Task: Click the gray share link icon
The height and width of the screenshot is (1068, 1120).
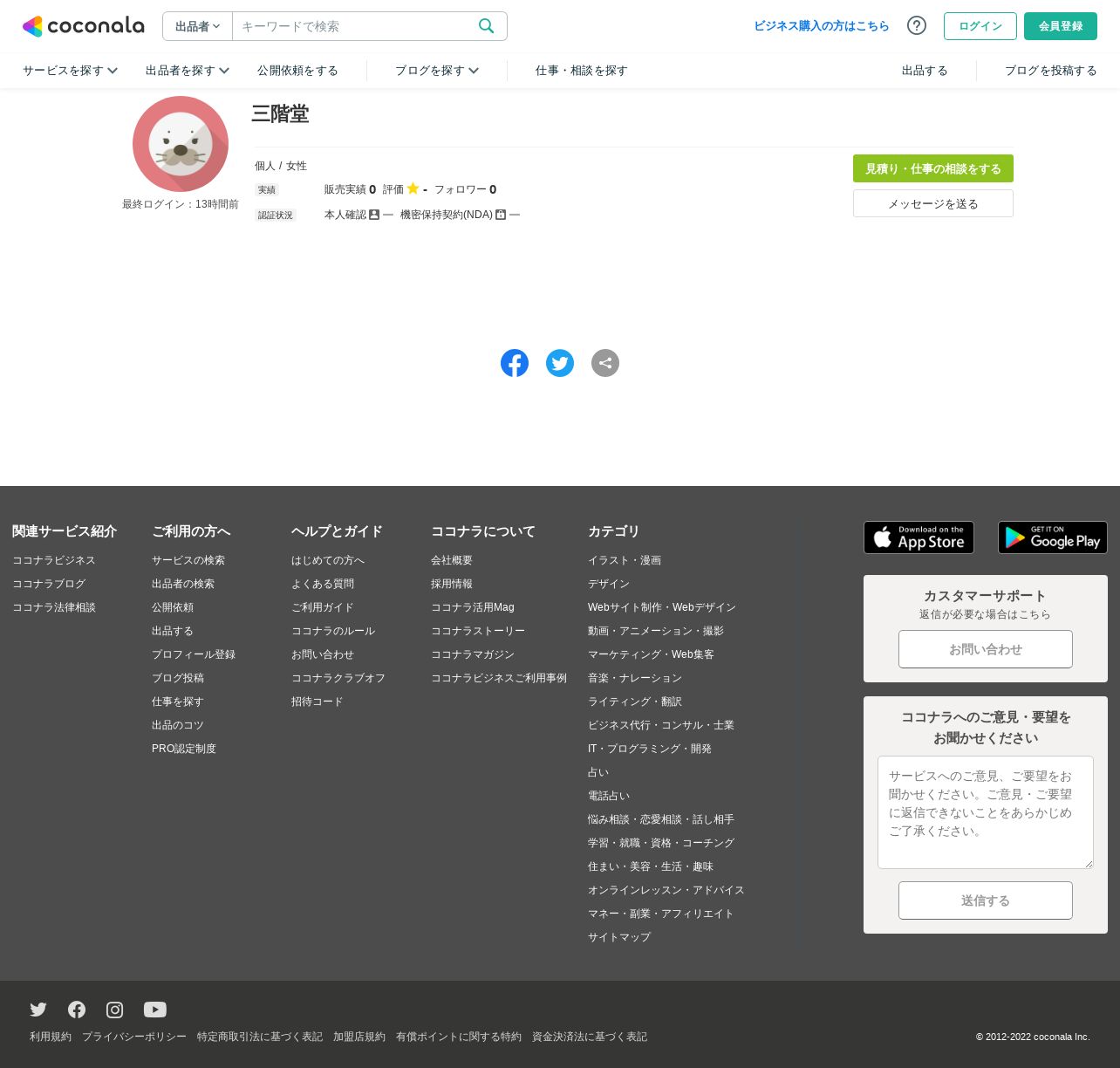Action: tap(605, 363)
